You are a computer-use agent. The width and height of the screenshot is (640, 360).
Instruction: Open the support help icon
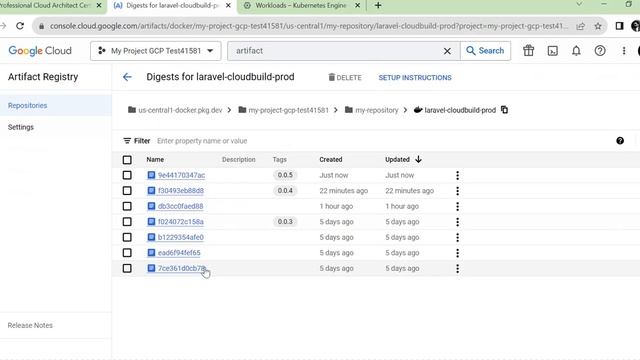(x=600, y=51)
